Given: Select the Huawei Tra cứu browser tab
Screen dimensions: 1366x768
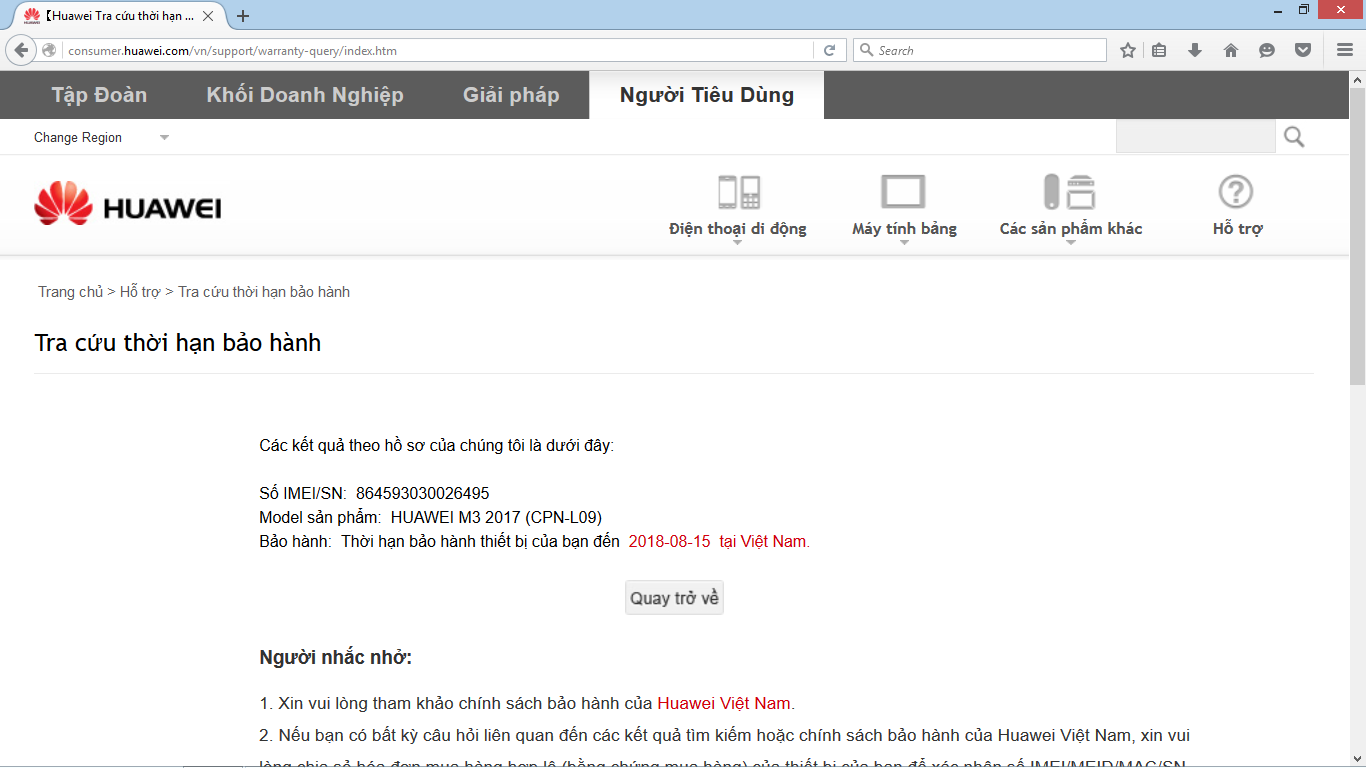Looking at the screenshot, I should pyautogui.click(x=118, y=16).
